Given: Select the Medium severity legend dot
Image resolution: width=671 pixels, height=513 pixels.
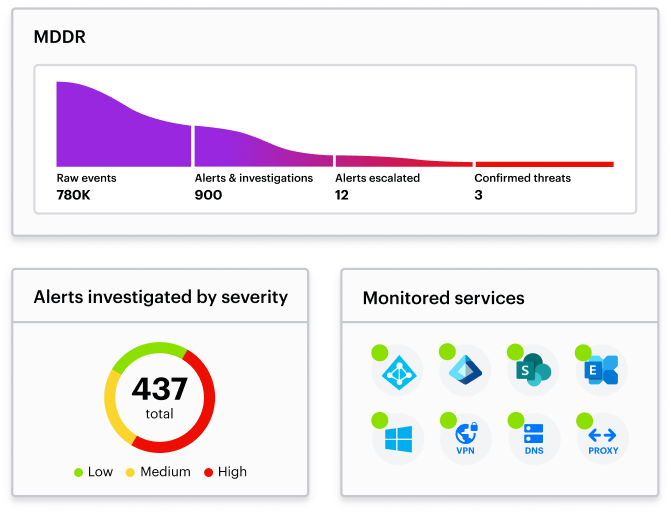Looking at the screenshot, I should 130,472.
